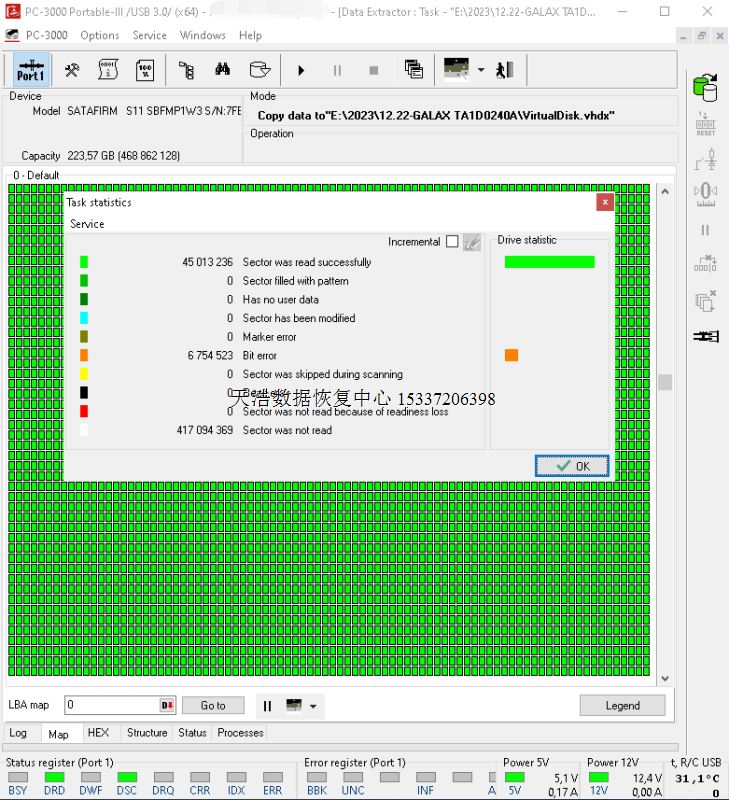Expand the dropdown next to LBA pause
Viewport: 729px width, 800px height.
313,706
